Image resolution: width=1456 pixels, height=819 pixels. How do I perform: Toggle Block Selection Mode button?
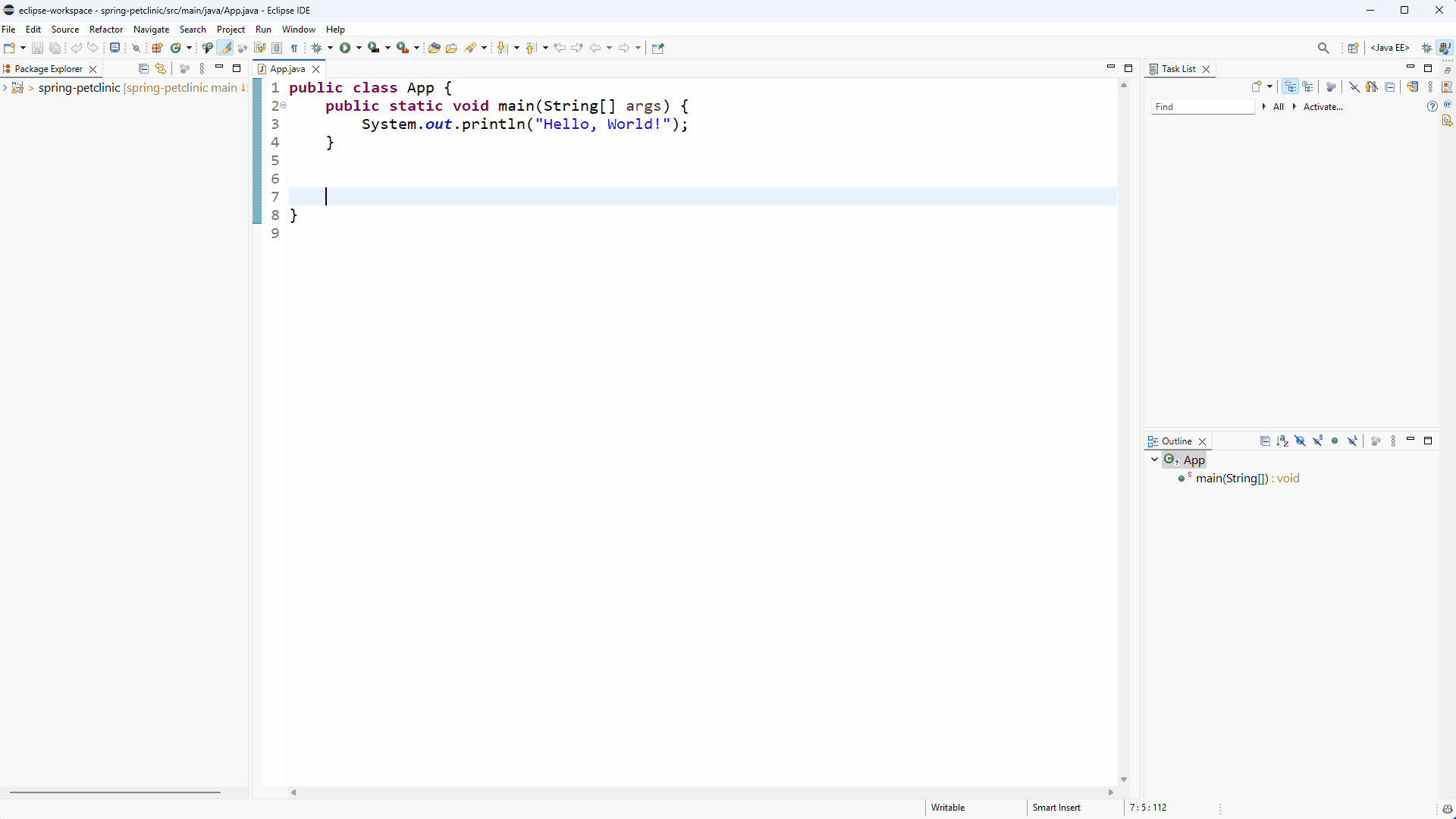click(277, 48)
